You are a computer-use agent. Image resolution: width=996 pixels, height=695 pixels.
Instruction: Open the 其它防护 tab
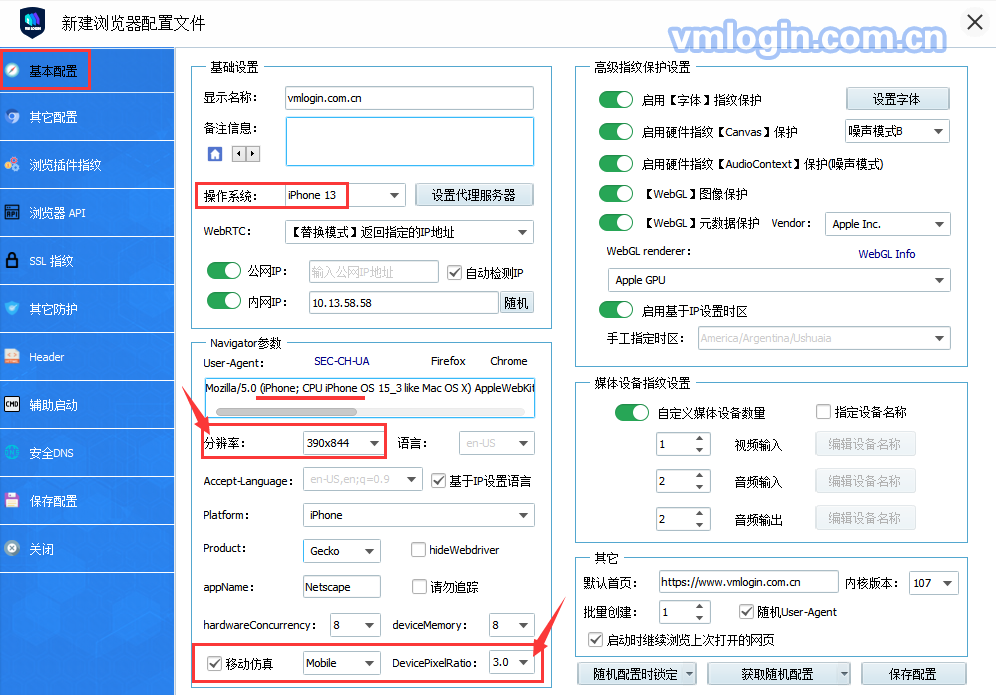pos(87,308)
